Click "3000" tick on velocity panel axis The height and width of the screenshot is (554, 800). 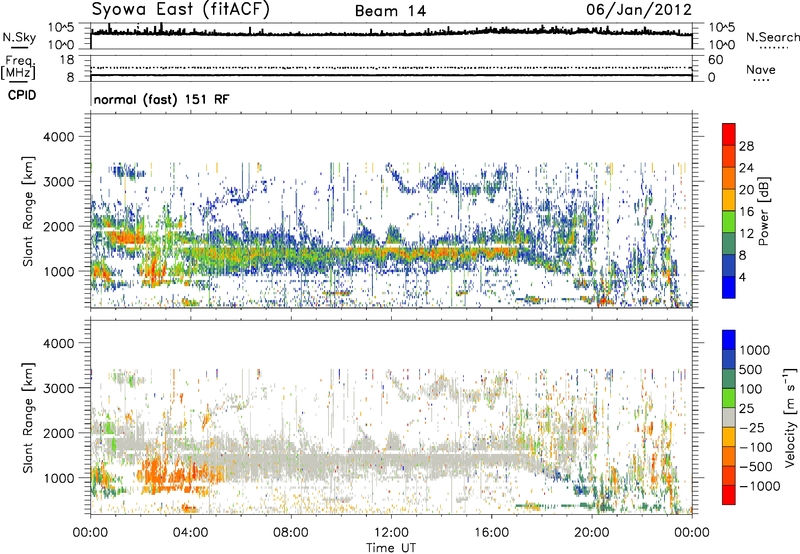59,388
